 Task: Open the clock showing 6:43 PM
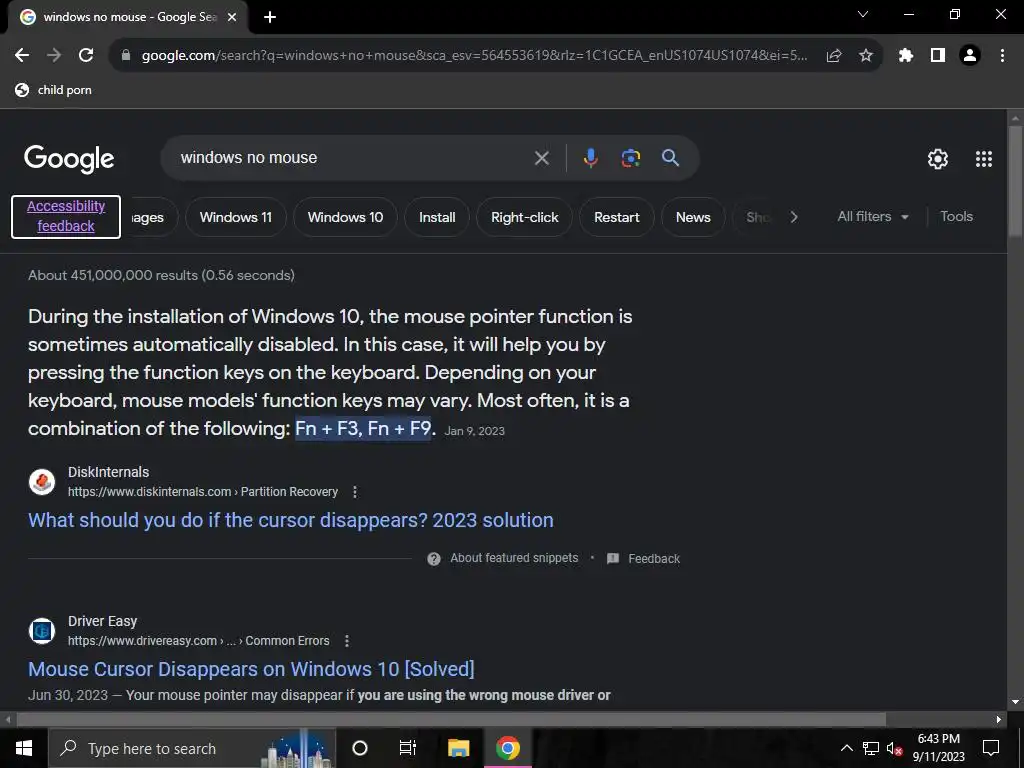point(938,748)
